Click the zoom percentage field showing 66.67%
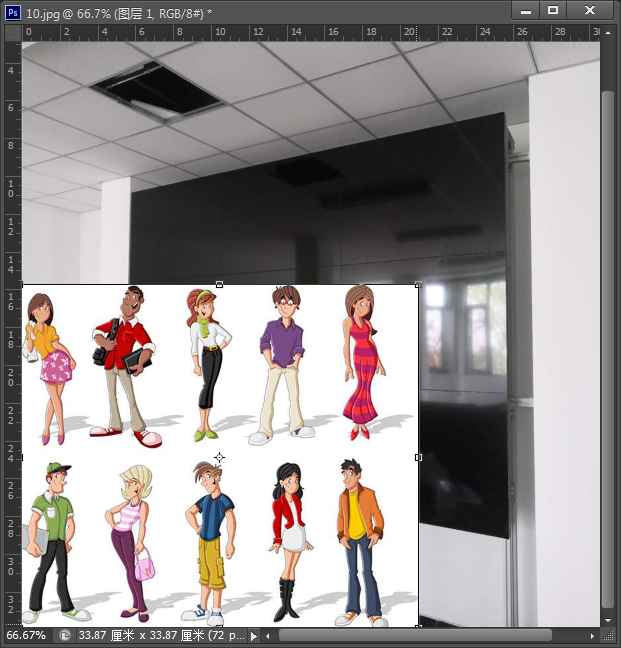The width and height of the screenshot is (621, 648). (26, 635)
